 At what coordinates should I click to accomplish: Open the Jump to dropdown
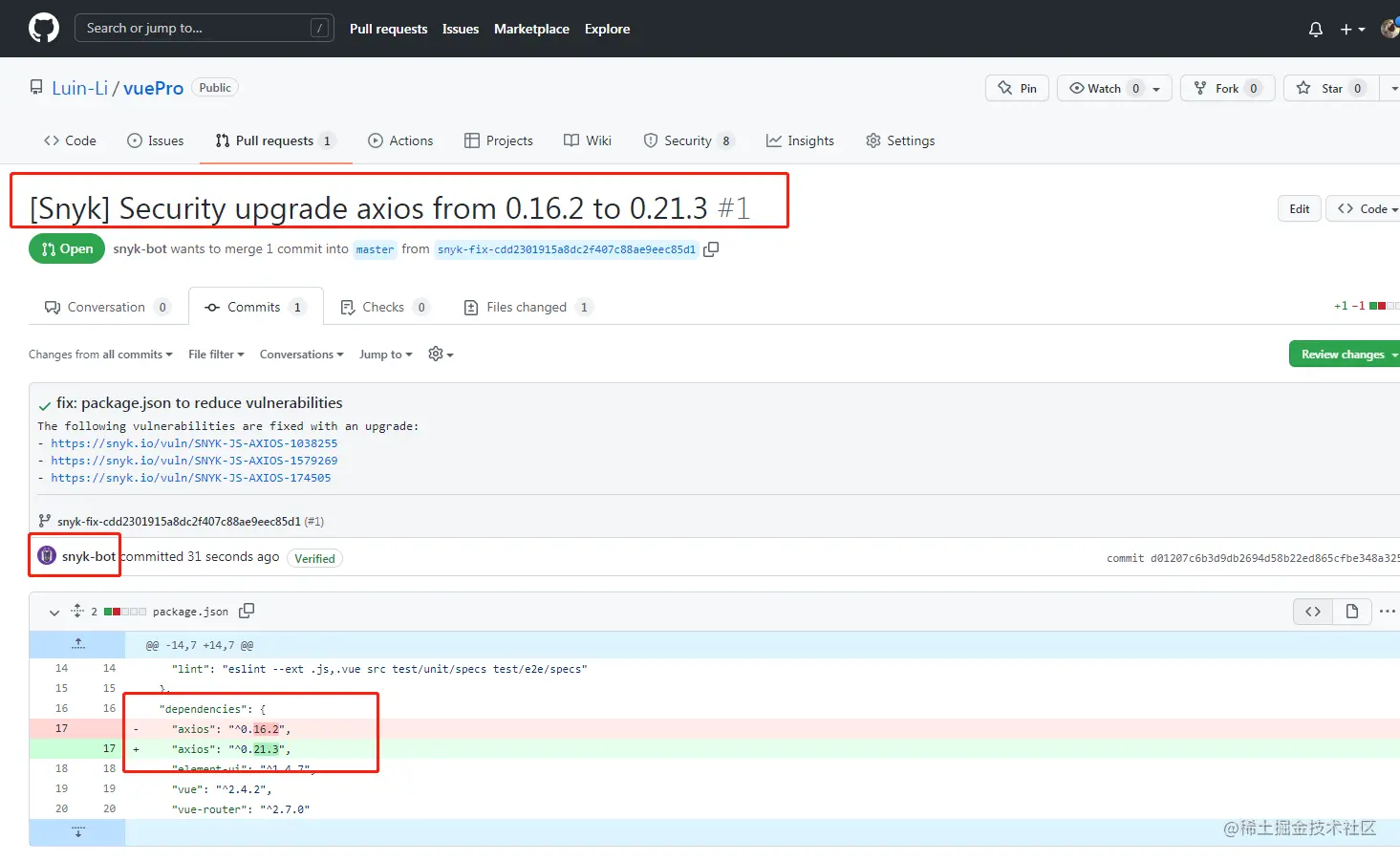[385, 355]
